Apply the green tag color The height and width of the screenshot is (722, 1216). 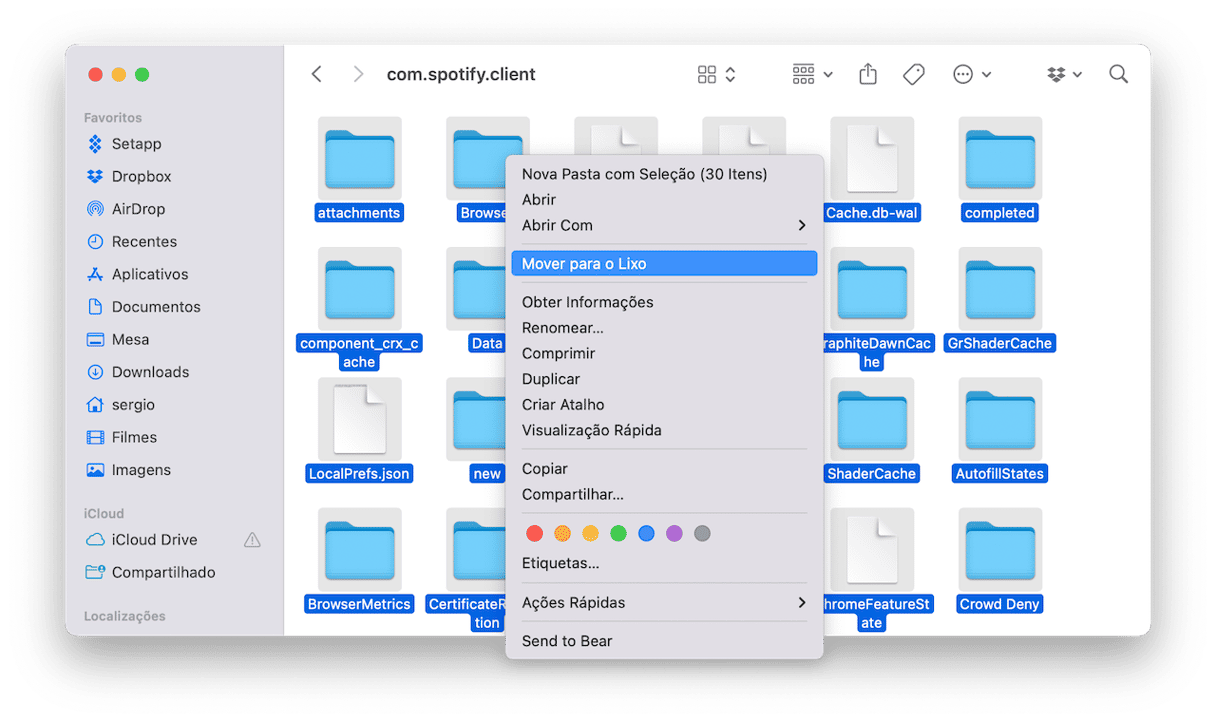pos(619,534)
